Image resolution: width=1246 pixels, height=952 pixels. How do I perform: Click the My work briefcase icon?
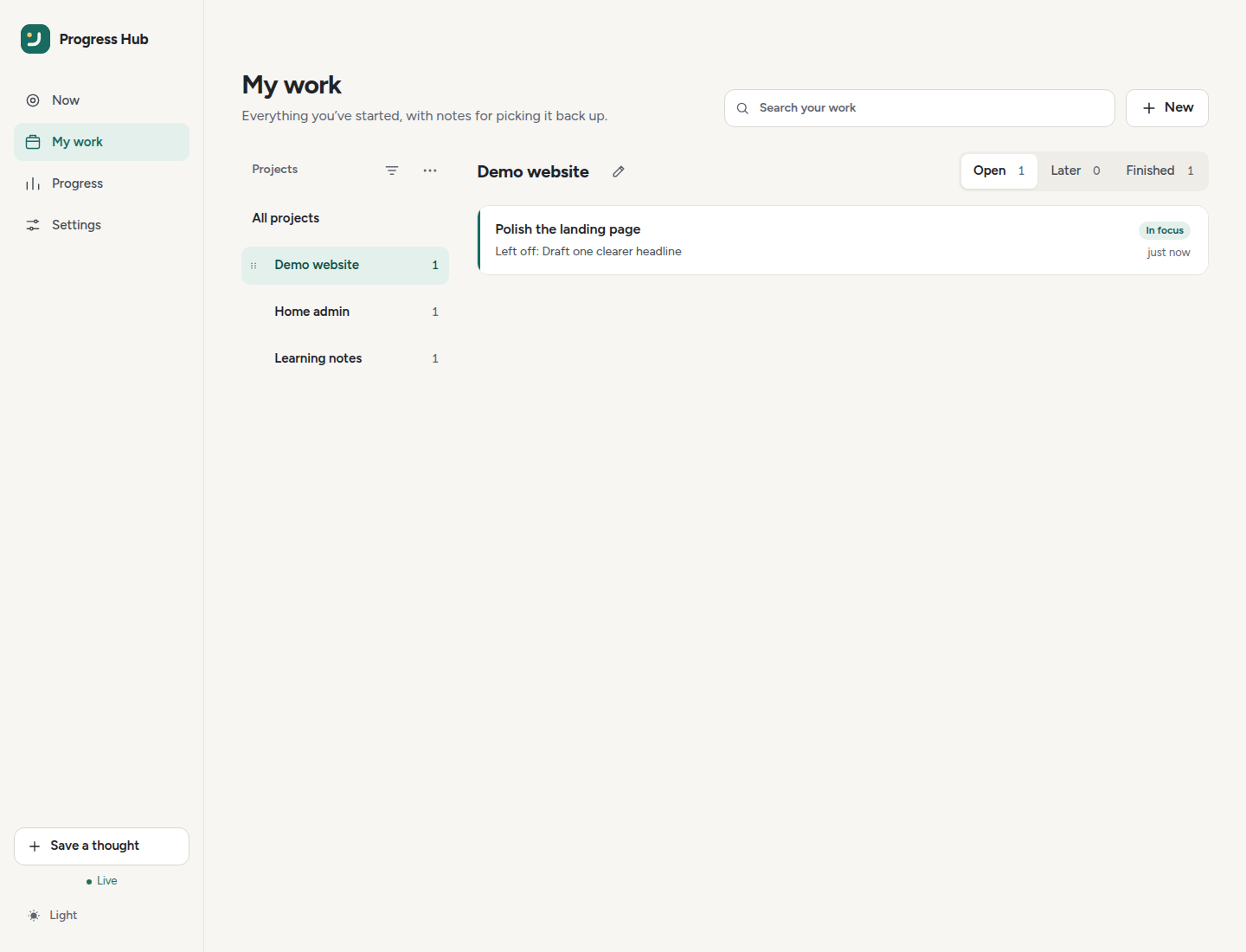point(33,142)
